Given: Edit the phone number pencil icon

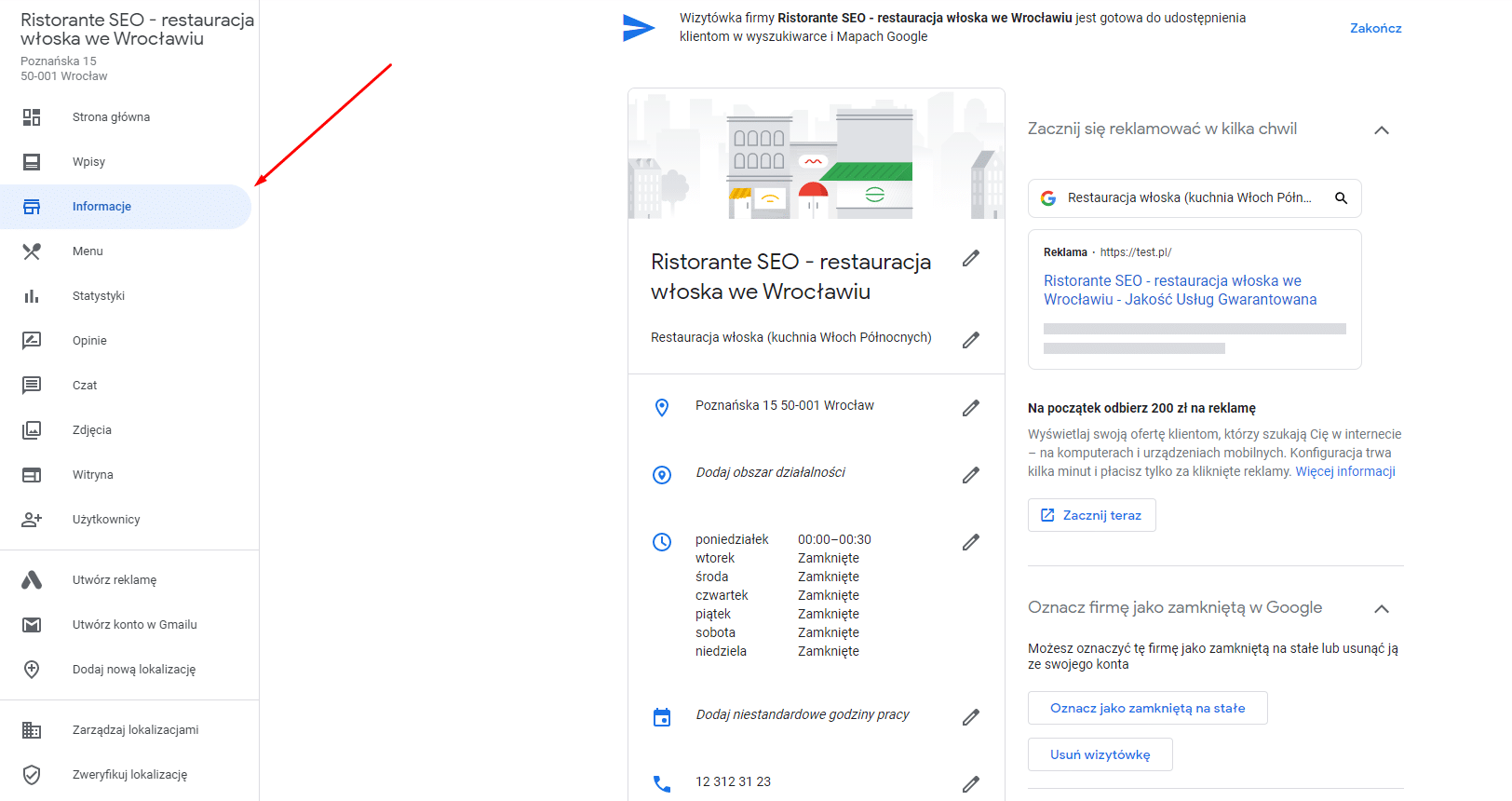Looking at the screenshot, I should [971, 784].
